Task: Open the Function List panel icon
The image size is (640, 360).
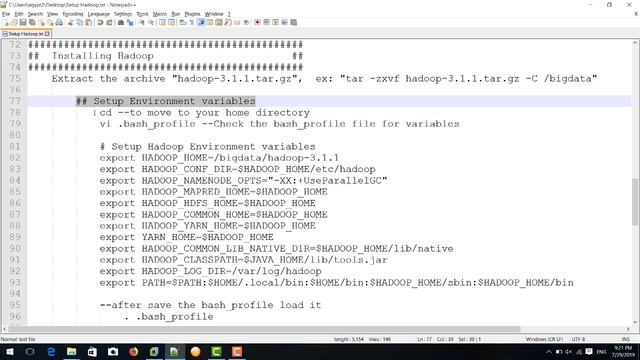Action: click(x=228, y=22)
